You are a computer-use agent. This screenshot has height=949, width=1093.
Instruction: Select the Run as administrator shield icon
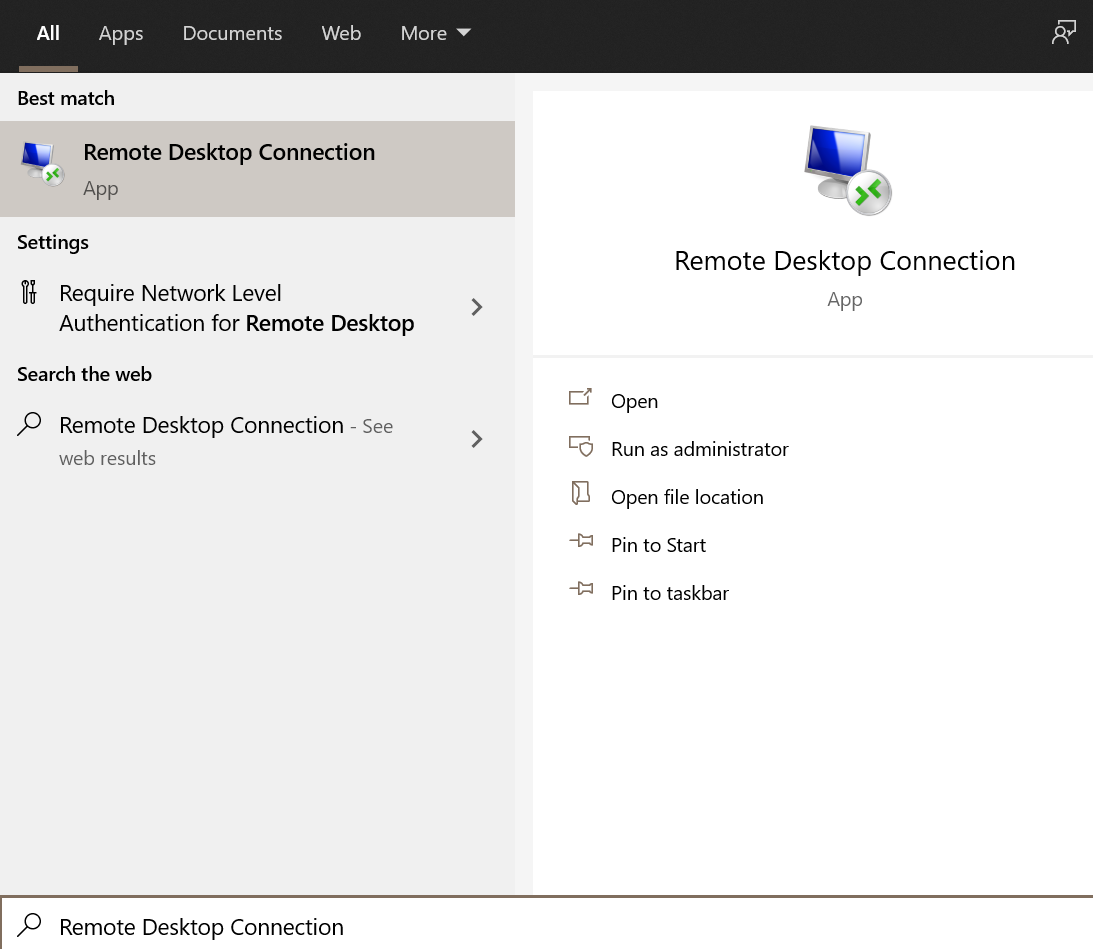coord(581,446)
